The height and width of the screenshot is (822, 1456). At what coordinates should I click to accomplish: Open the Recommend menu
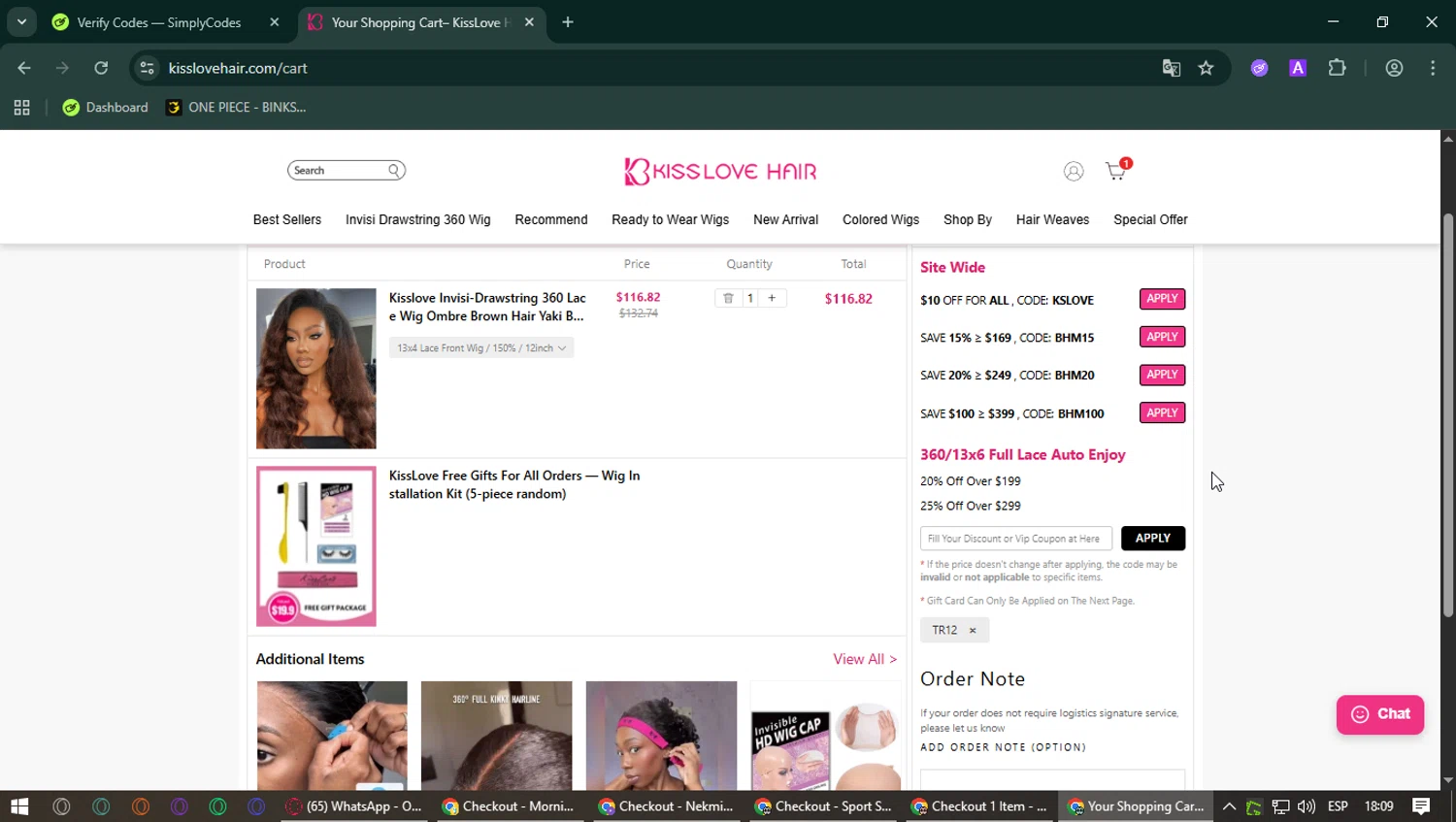(x=551, y=219)
